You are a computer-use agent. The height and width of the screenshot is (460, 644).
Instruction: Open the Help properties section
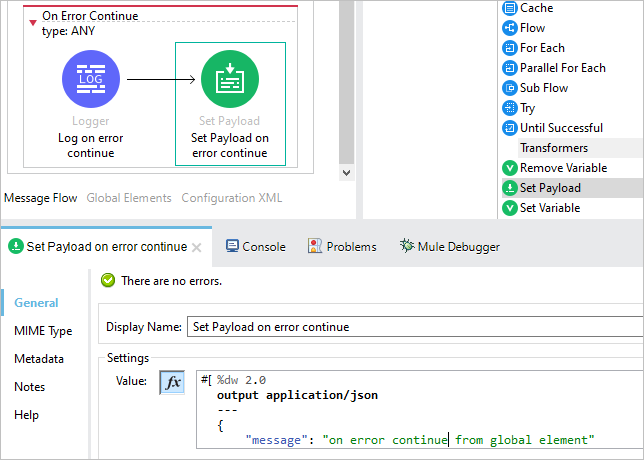tap(27, 415)
